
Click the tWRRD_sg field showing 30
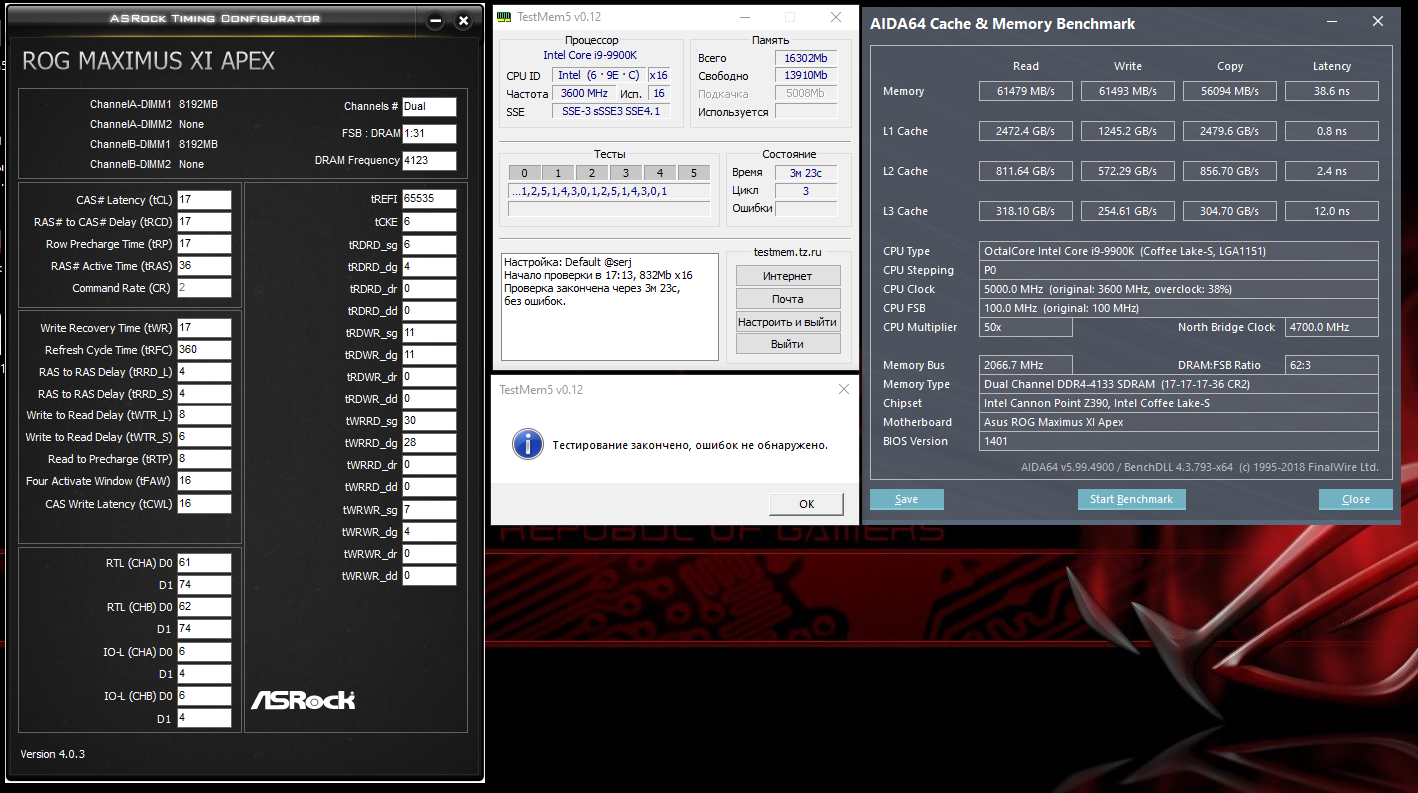[429, 421]
